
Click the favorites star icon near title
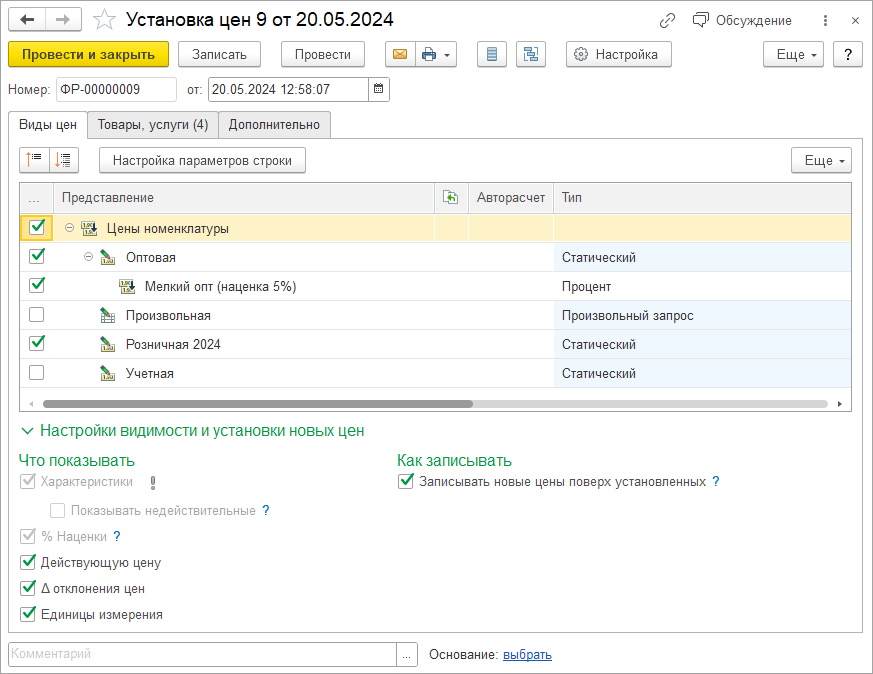coord(102,20)
